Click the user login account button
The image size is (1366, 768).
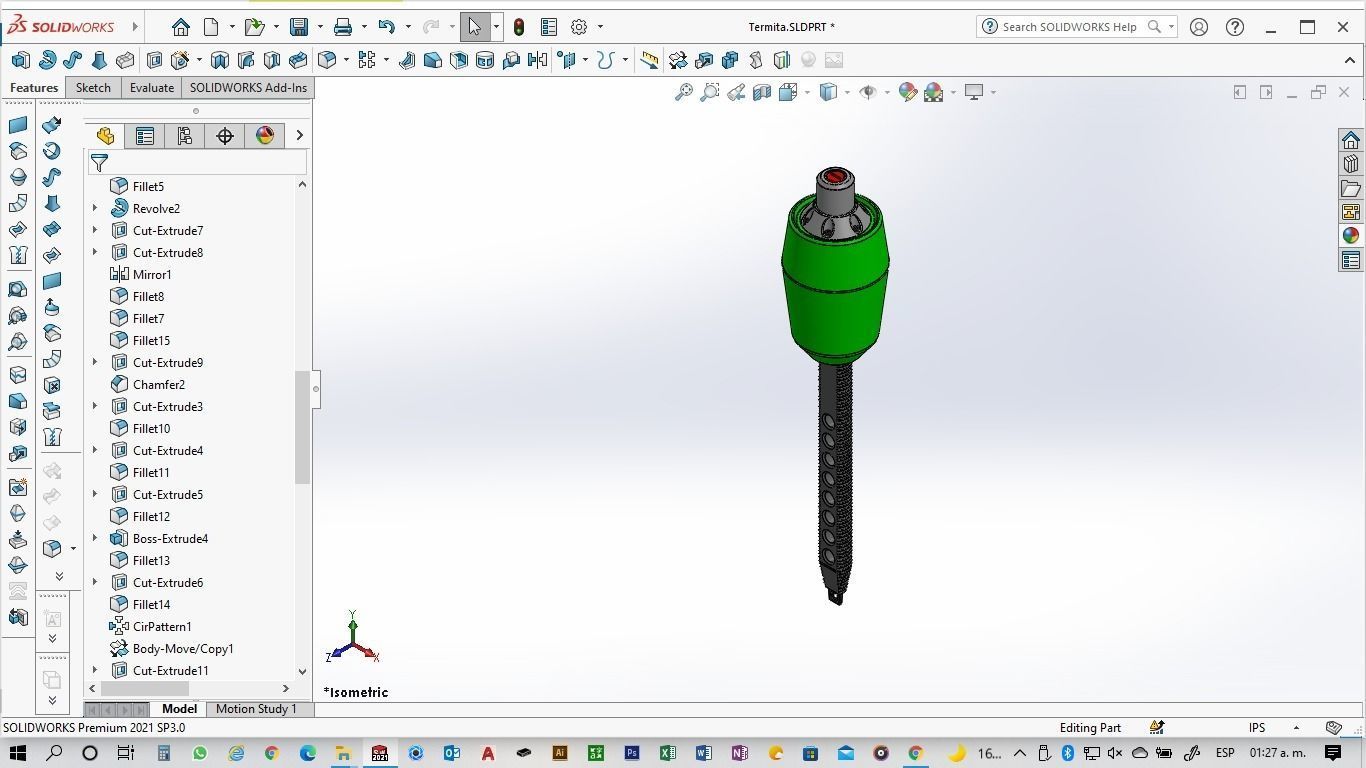[x=1199, y=27]
